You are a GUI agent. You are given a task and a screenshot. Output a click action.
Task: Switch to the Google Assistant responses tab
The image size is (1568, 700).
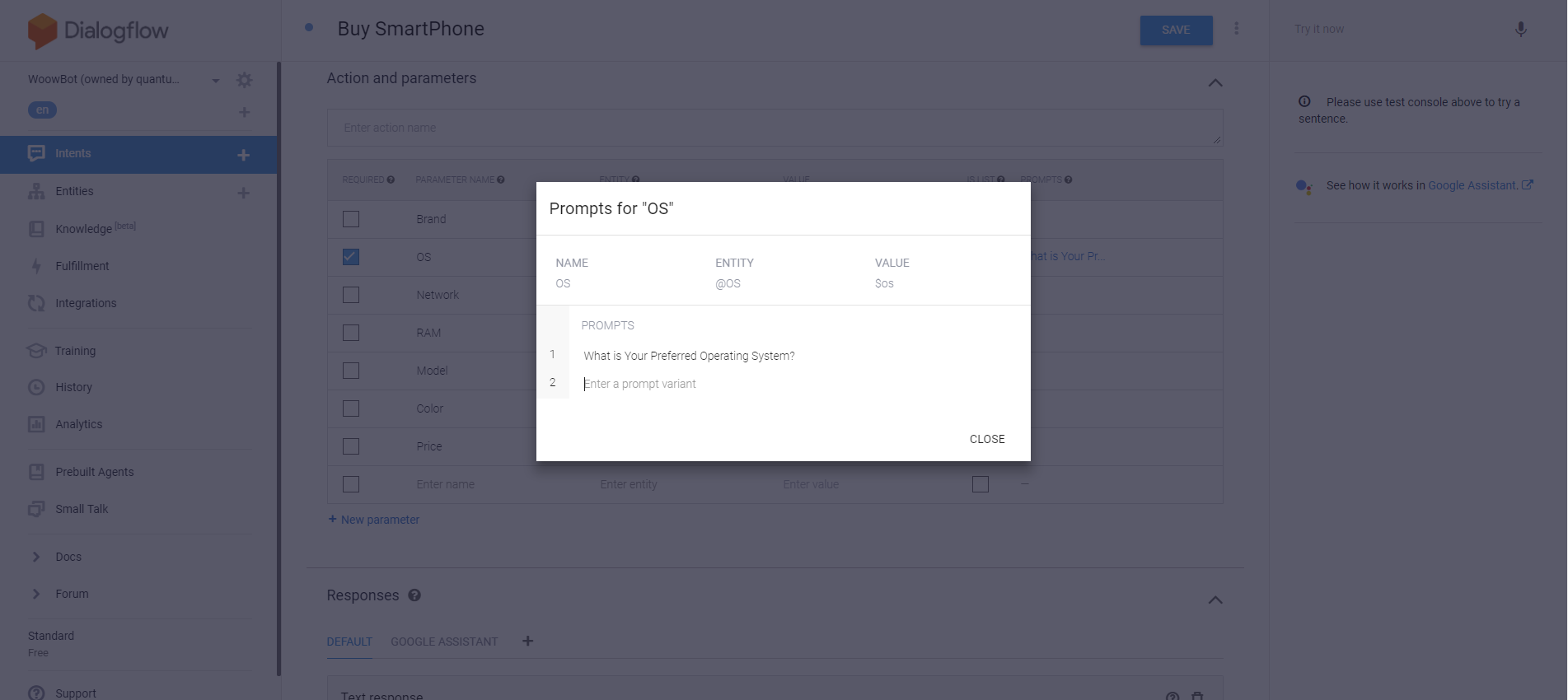(444, 642)
